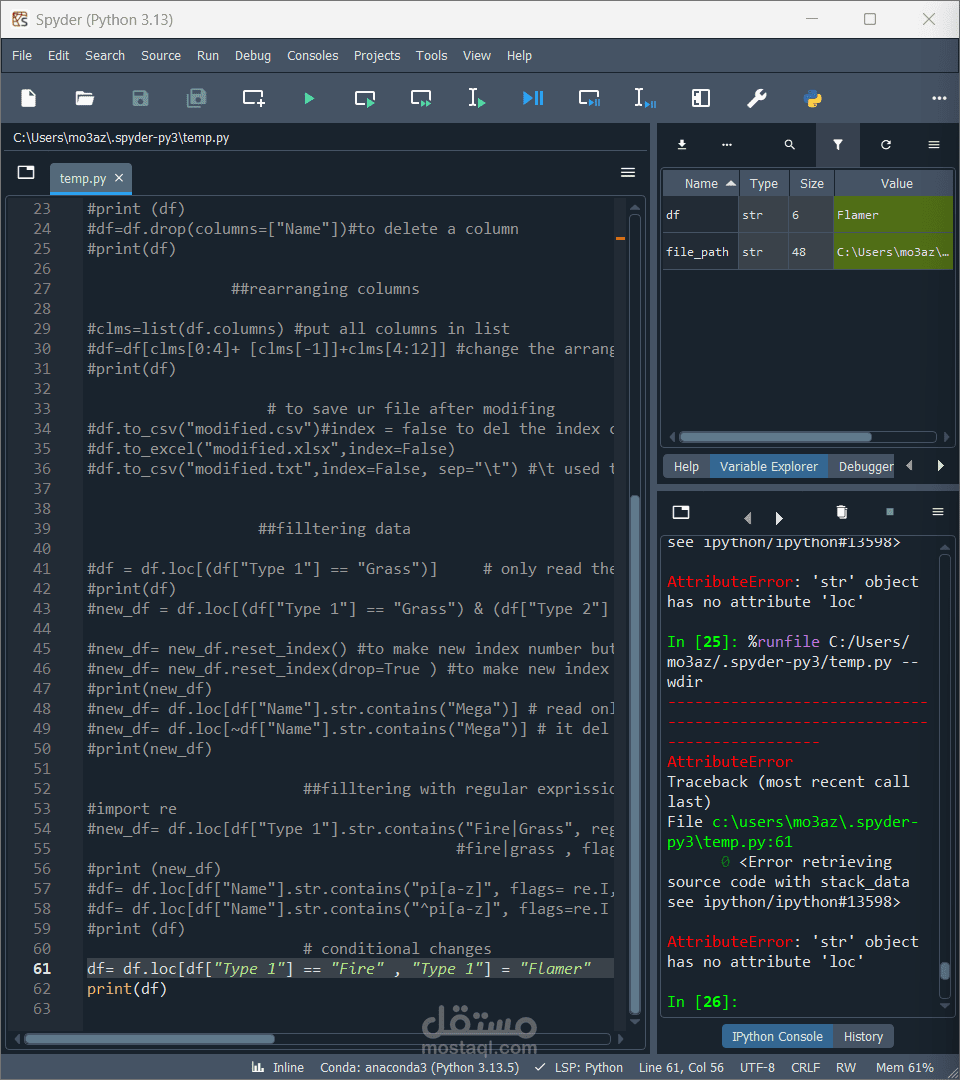Save all files using the toolbar icon
The width and height of the screenshot is (960, 1080).
pos(196,98)
